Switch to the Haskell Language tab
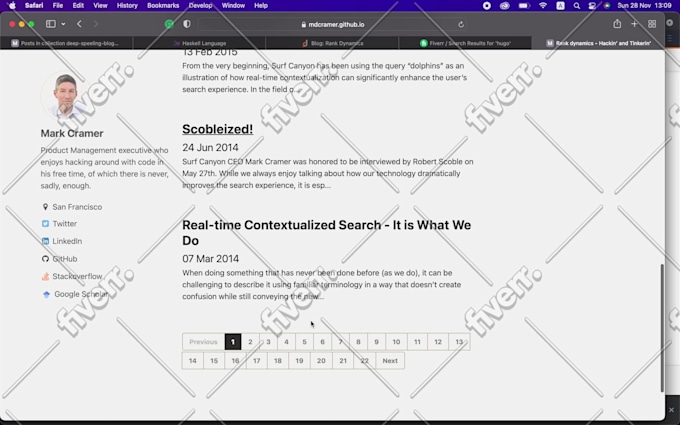The height and width of the screenshot is (425, 680). pos(199,43)
